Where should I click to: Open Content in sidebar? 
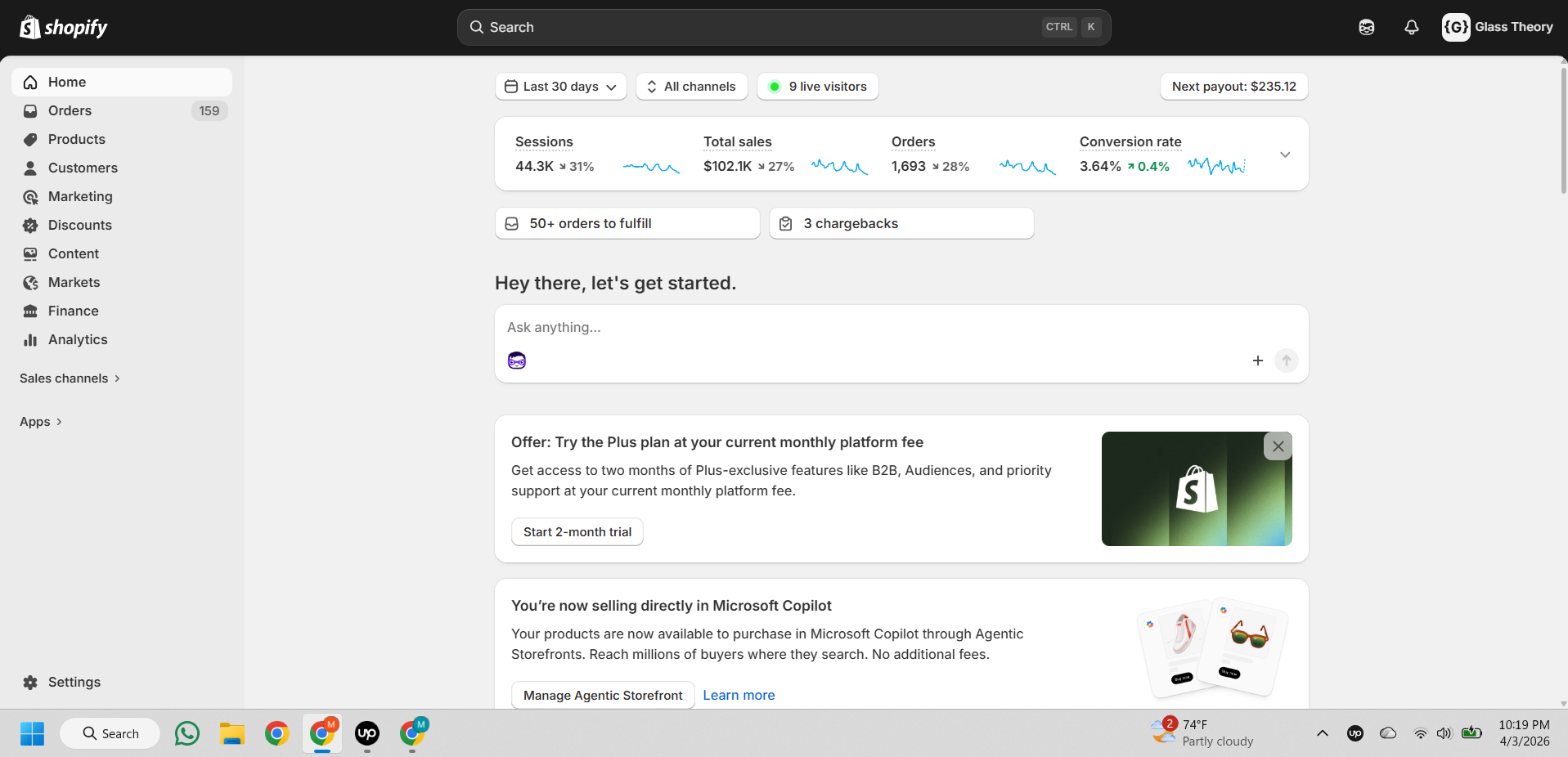coord(122,253)
